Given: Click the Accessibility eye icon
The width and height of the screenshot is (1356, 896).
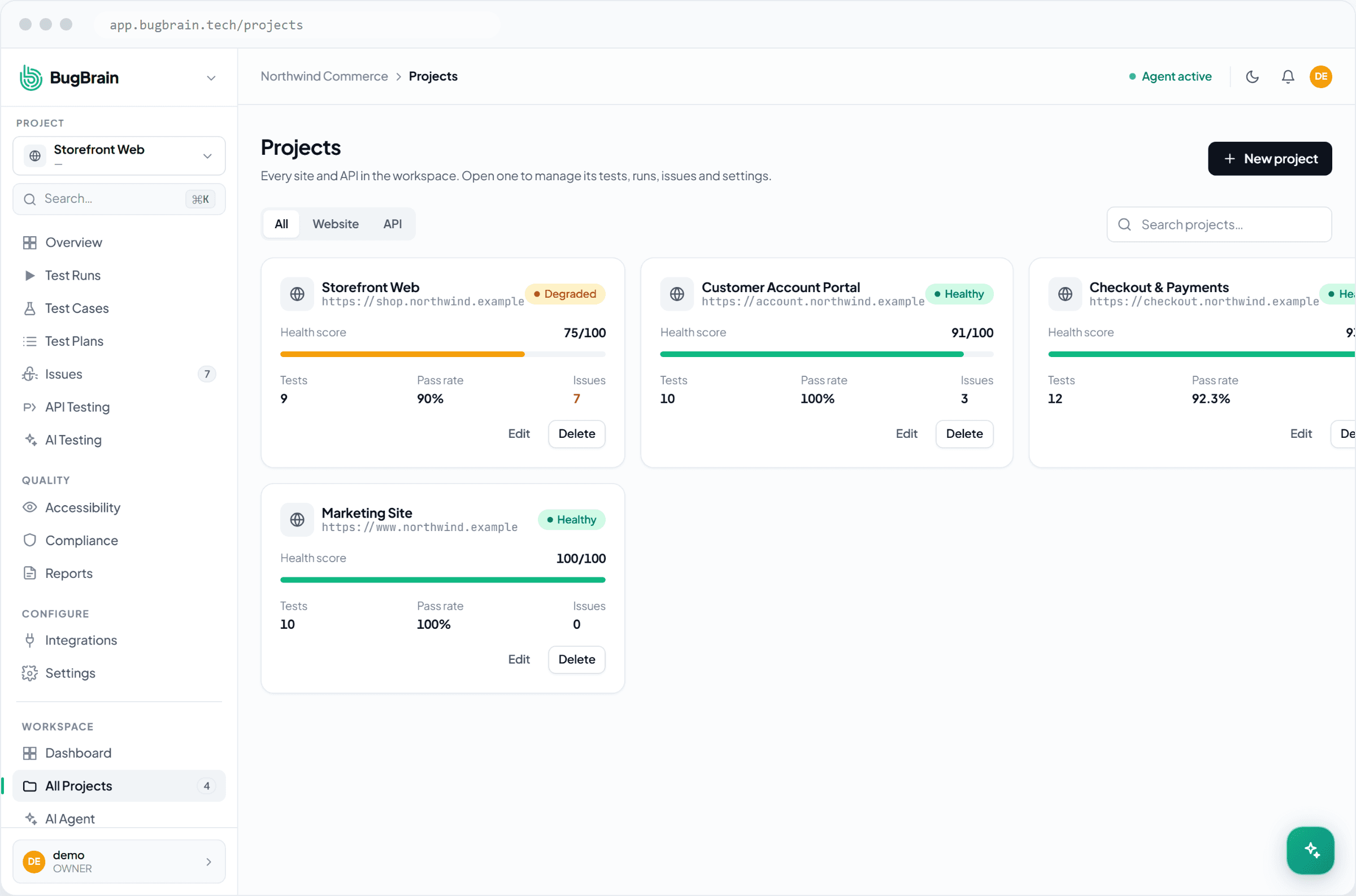Looking at the screenshot, I should point(30,507).
